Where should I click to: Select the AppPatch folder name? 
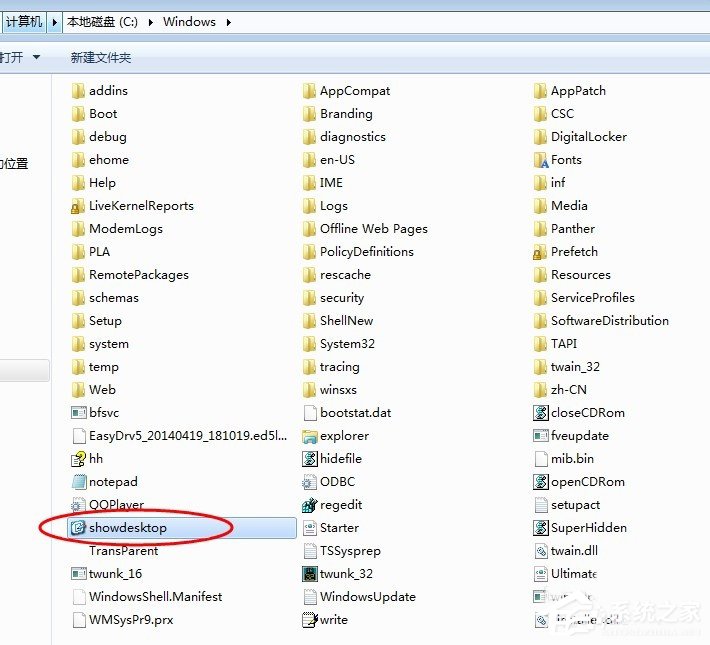[x=578, y=91]
